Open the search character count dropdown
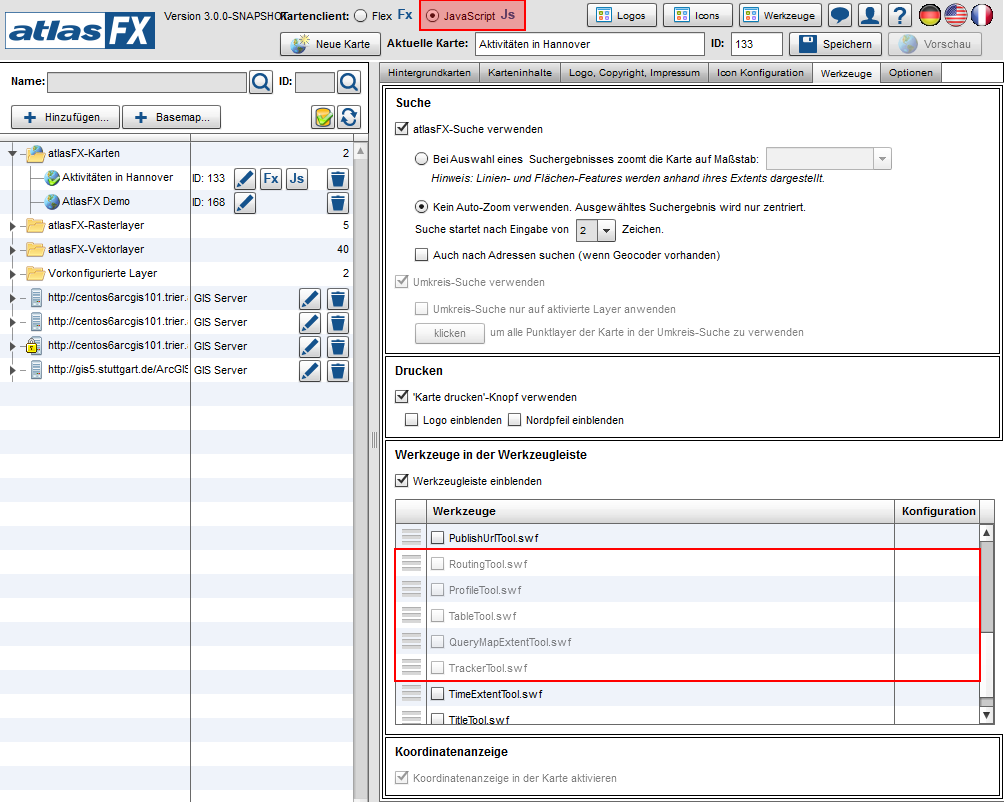This screenshot has height=802, width=1004. pyautogui.click(x=606, y=230)
